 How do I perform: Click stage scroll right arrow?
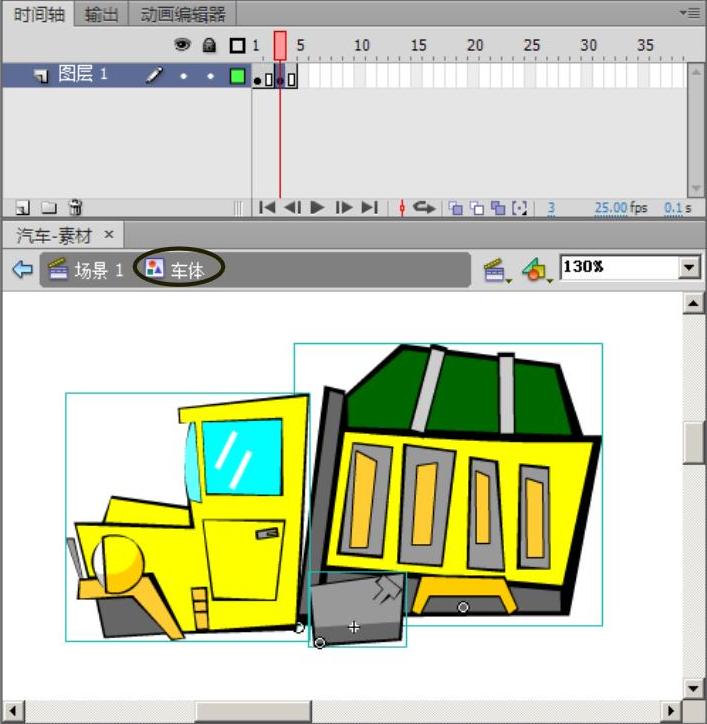click(670, 711)
